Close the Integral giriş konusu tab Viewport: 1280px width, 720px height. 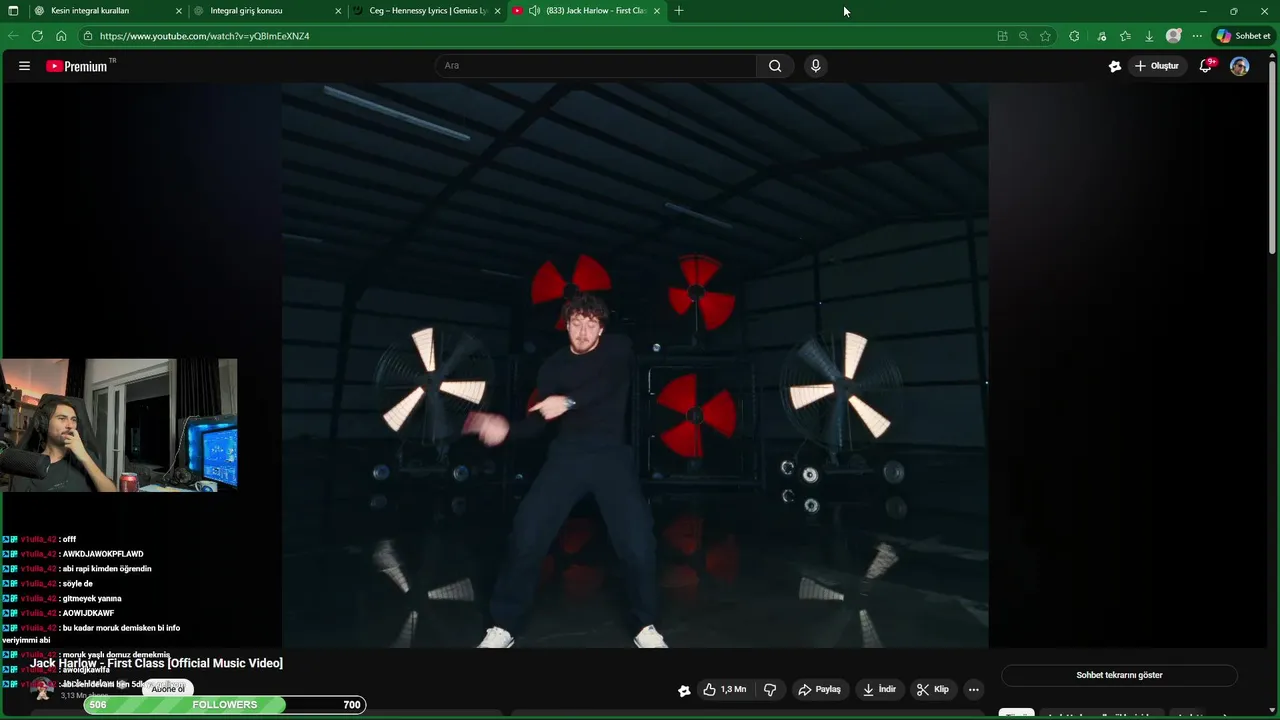338,11
